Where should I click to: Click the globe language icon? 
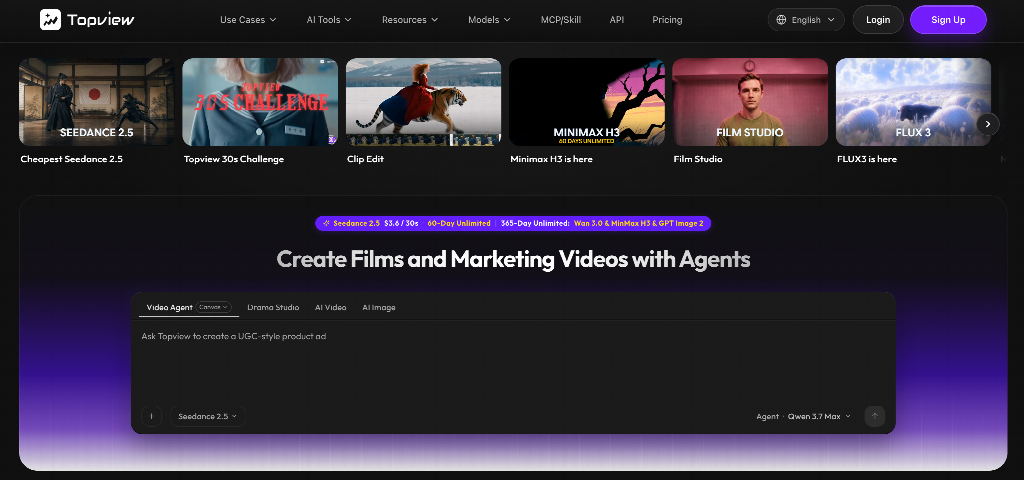(x=781, y=20)
